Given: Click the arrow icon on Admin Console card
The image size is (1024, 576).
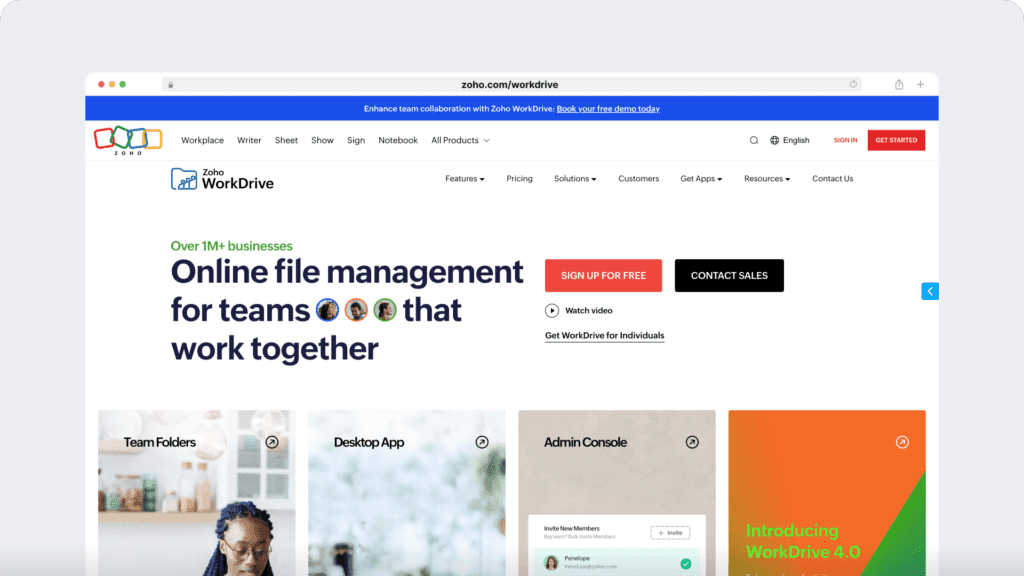Looking at the screenshot, I should click(x=693, y=441).
